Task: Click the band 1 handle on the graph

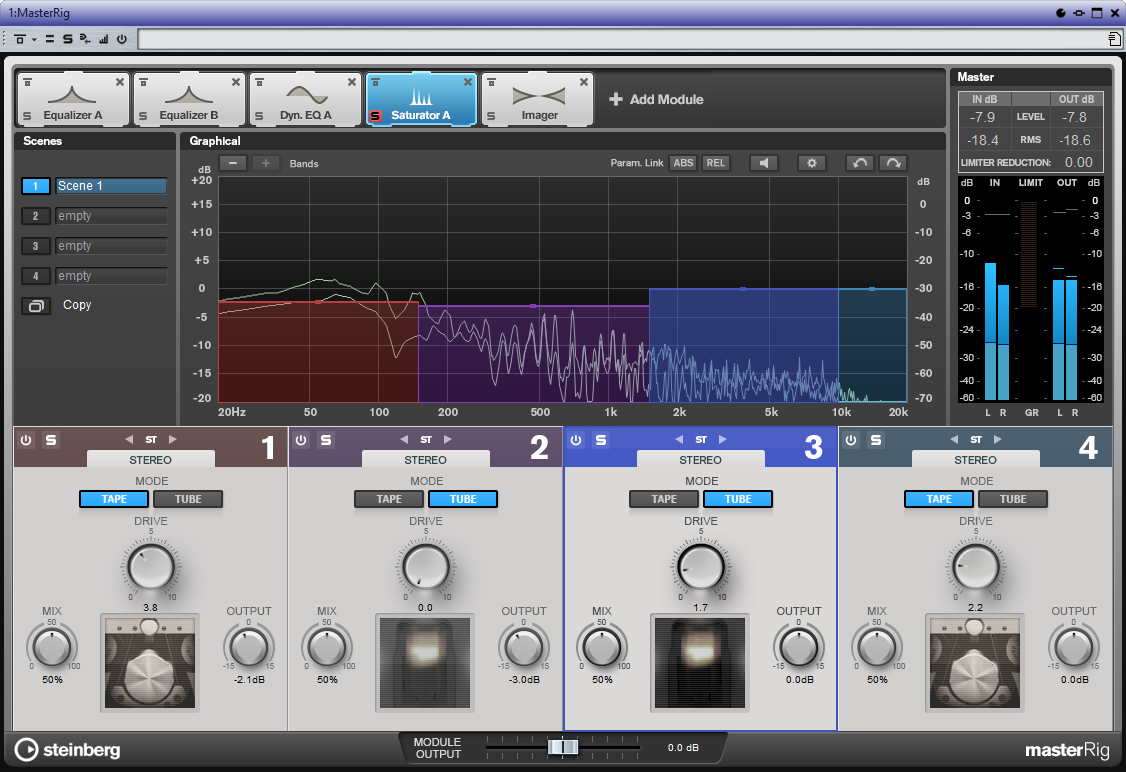Action: (318, 302)
